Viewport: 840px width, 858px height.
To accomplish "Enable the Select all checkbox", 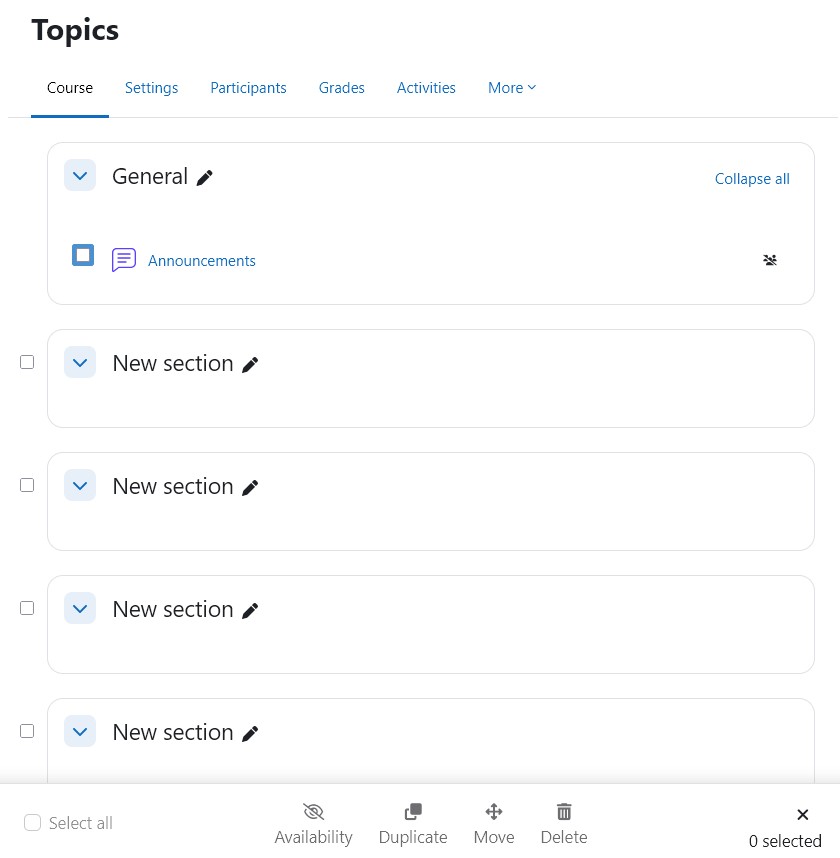I will click(x=33, y=823).
